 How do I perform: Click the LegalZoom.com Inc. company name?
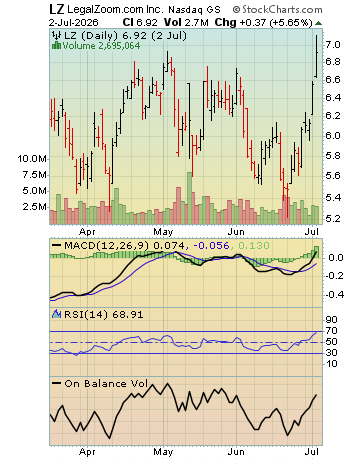click(115, 10)
